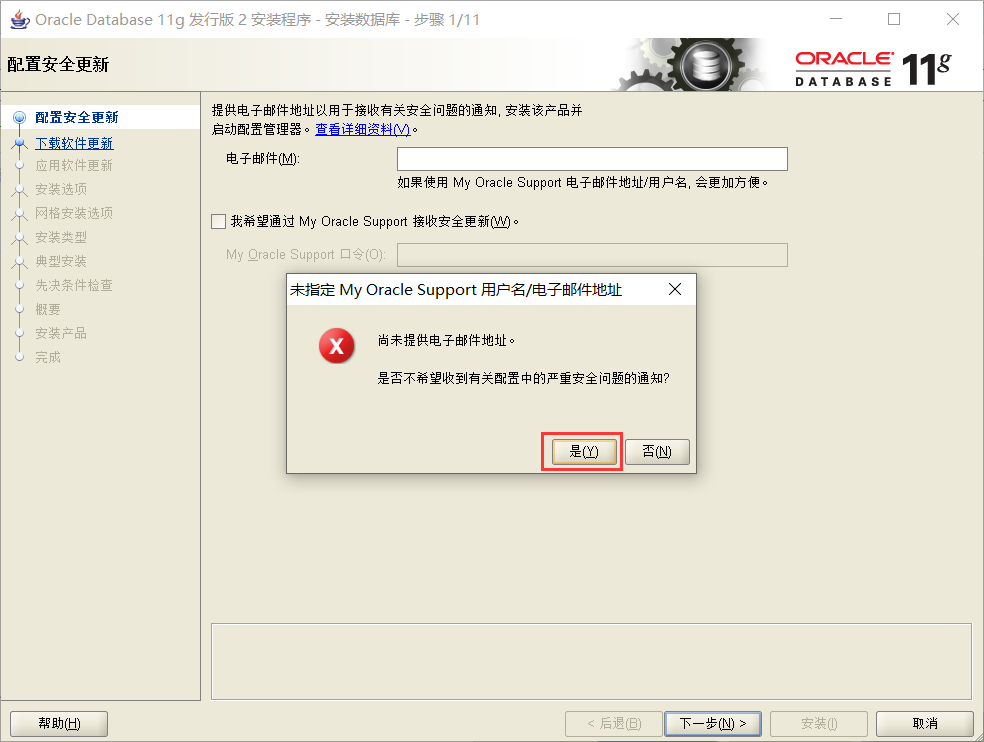
Task: Close the My Oracle Support warning dialog
Action: pyautogui.click(x=675, y=289)
